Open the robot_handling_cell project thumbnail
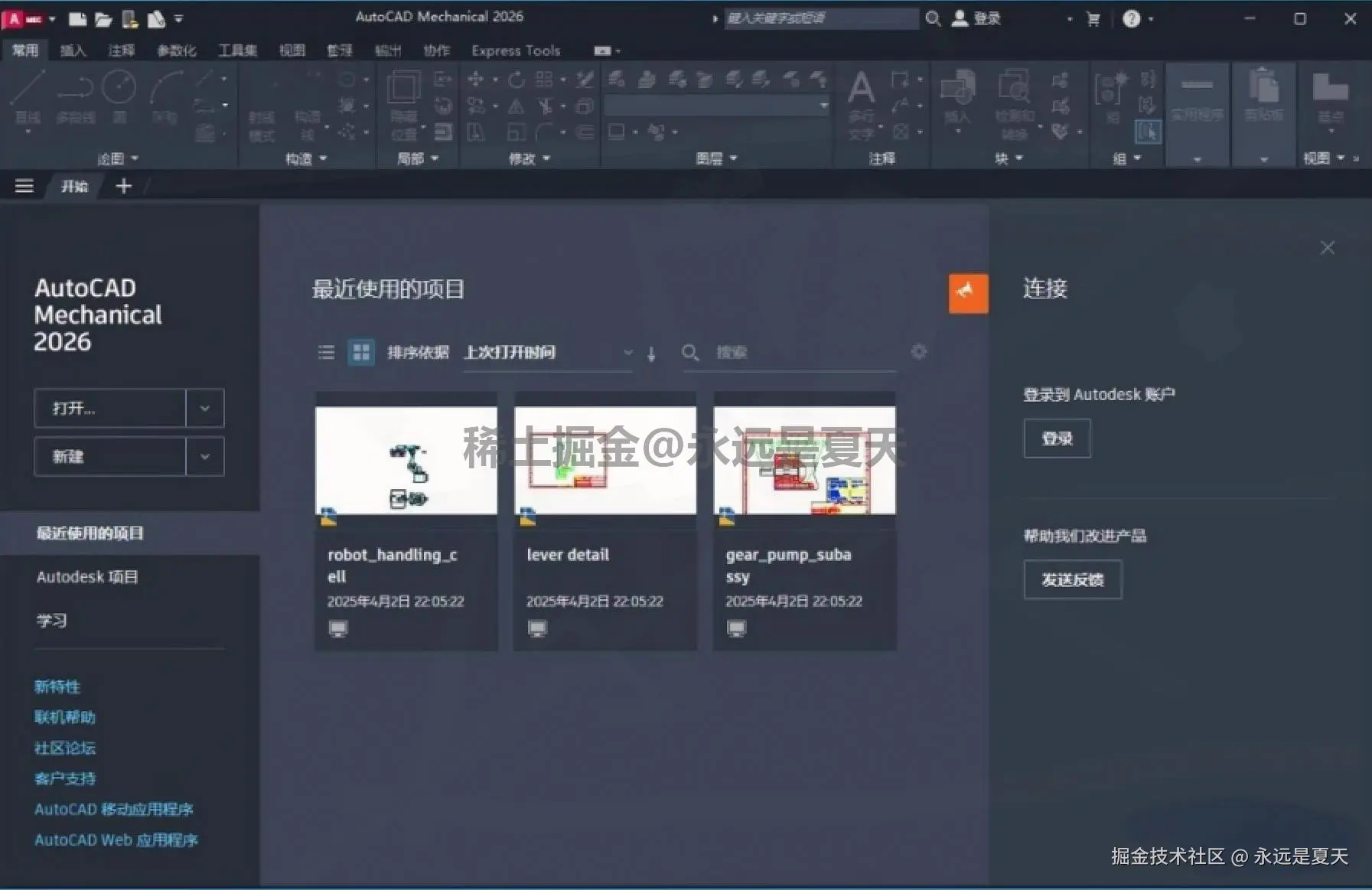The image size is (1372, 890). [406, 459]
